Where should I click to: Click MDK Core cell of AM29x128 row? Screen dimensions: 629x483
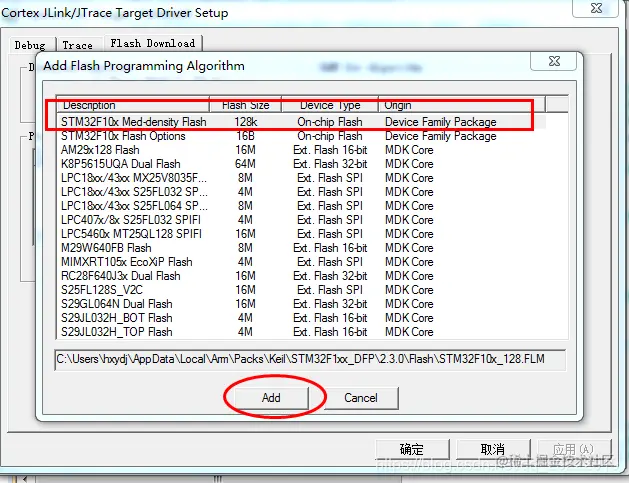click(409, 150)
